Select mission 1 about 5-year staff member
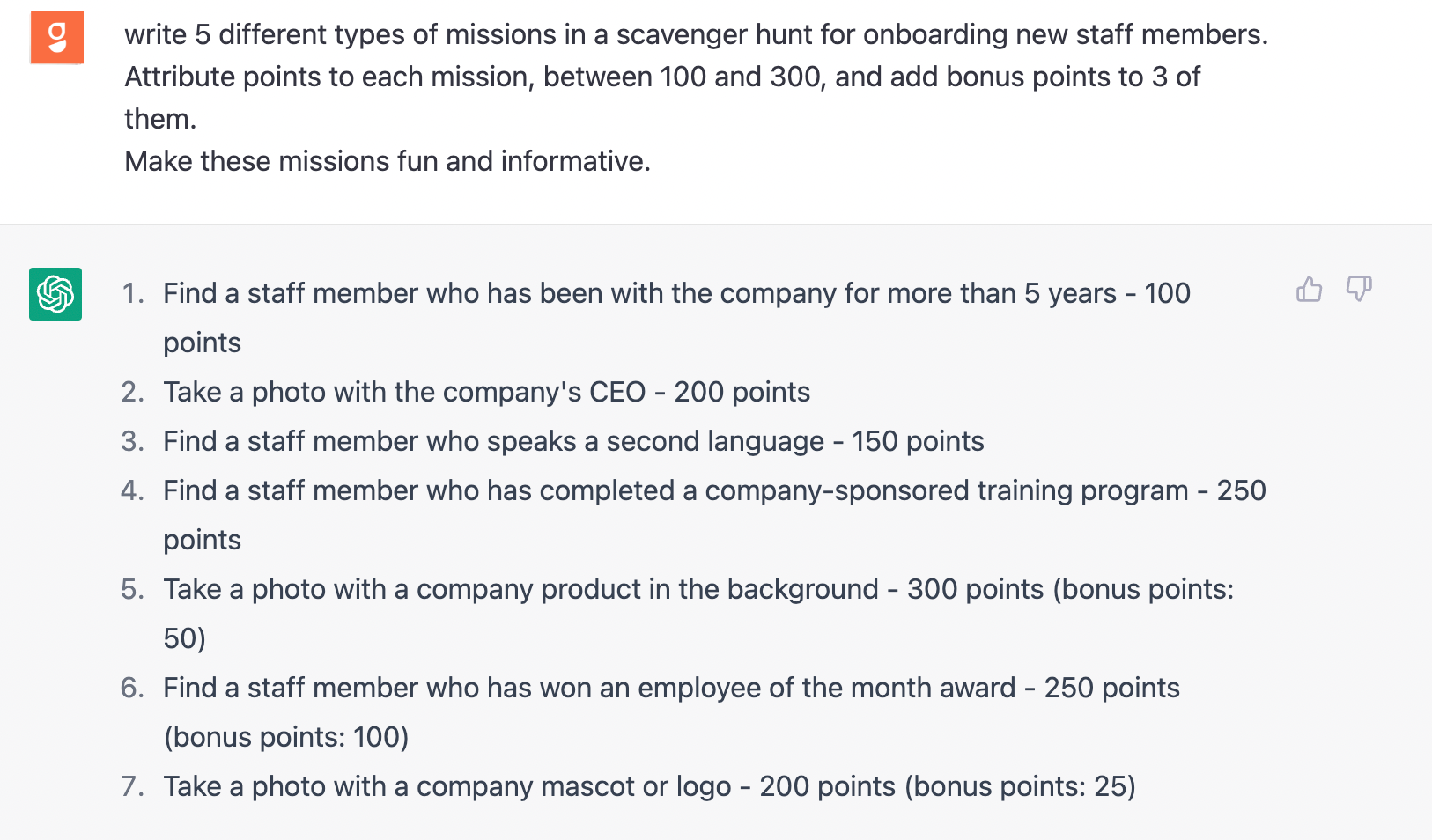 [x=675, y=293]
